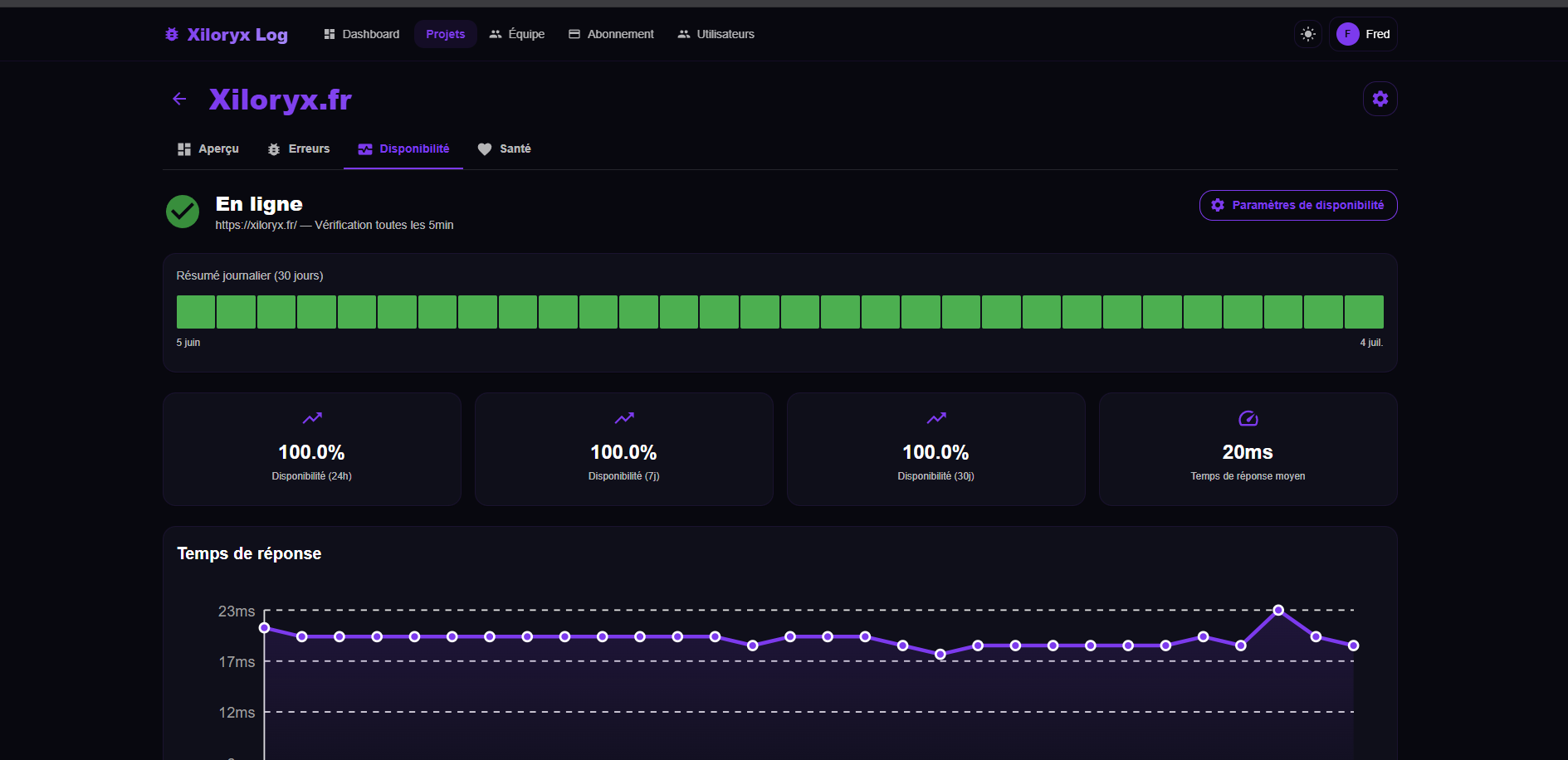The image size is (1568, 760).
Task: Switch to the Erreurs tab
Action: pyautogui.click(x=299, y=149)
